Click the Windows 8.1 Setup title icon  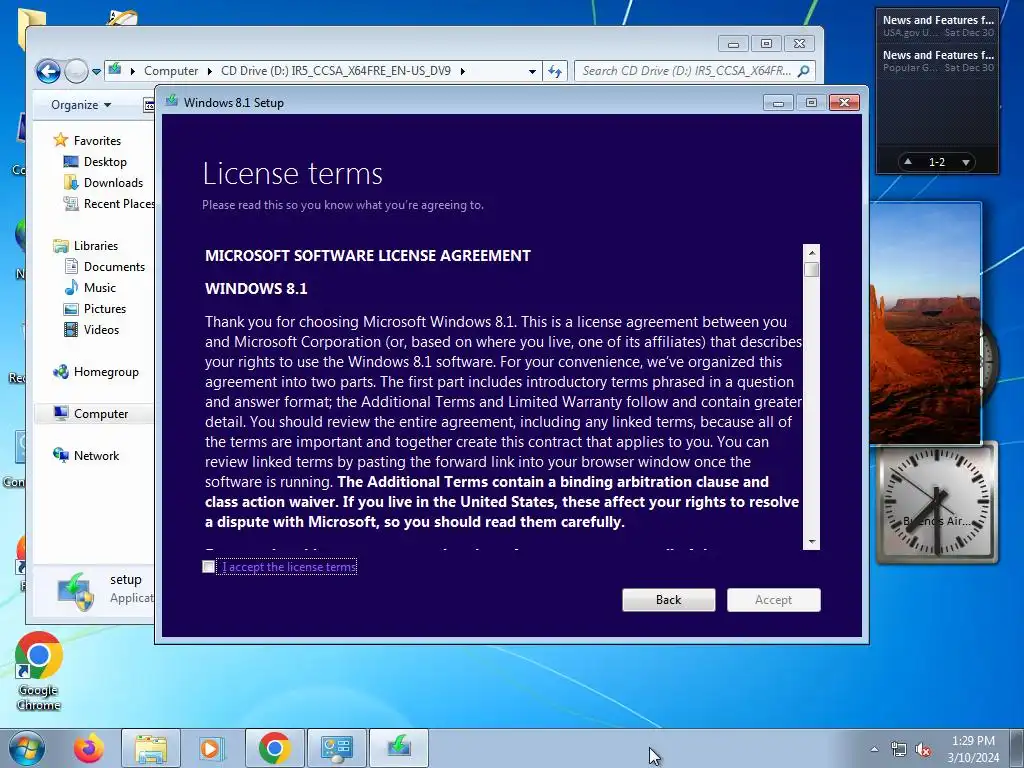tap(172, 101)
